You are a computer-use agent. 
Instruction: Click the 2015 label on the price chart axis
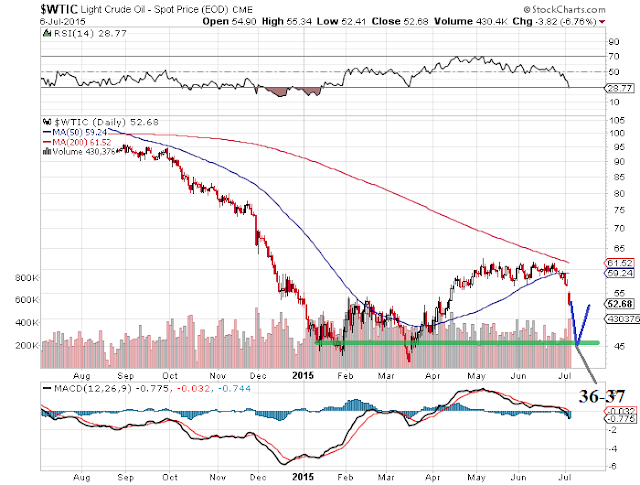[x=303, y=376]
